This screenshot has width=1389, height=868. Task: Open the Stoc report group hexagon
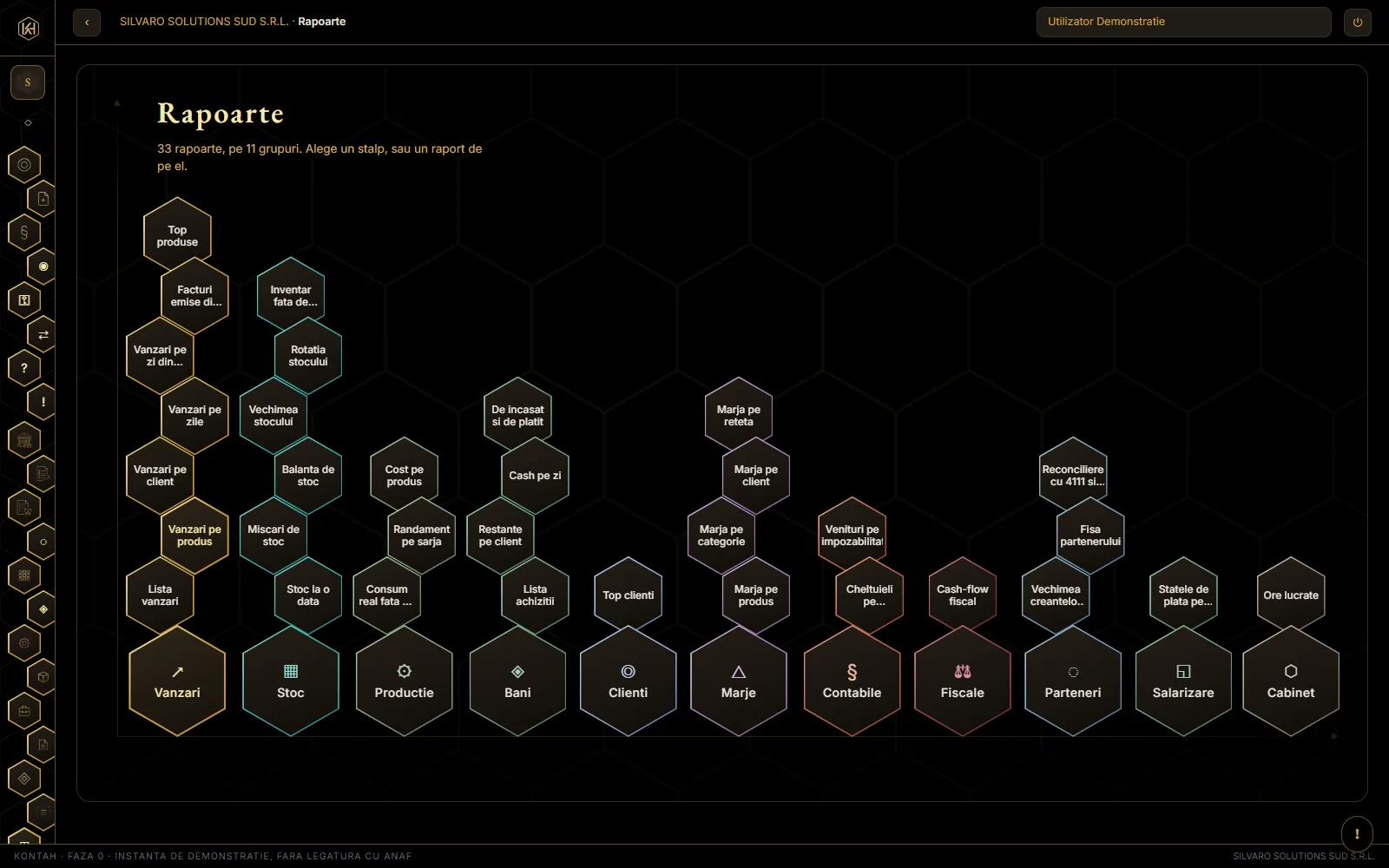[291, 681]
